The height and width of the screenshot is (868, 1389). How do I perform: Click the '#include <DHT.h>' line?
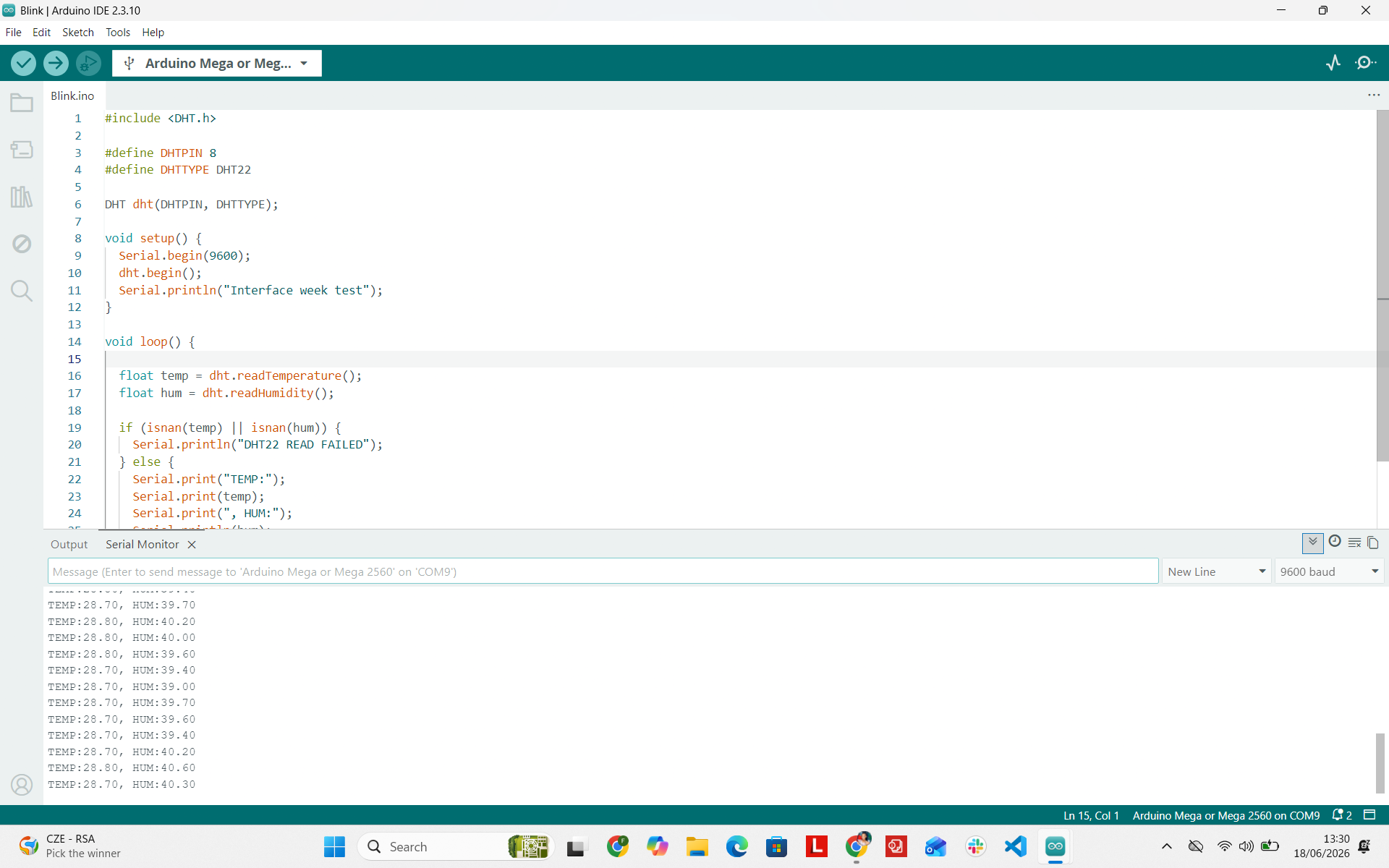(x=161, y=118)
